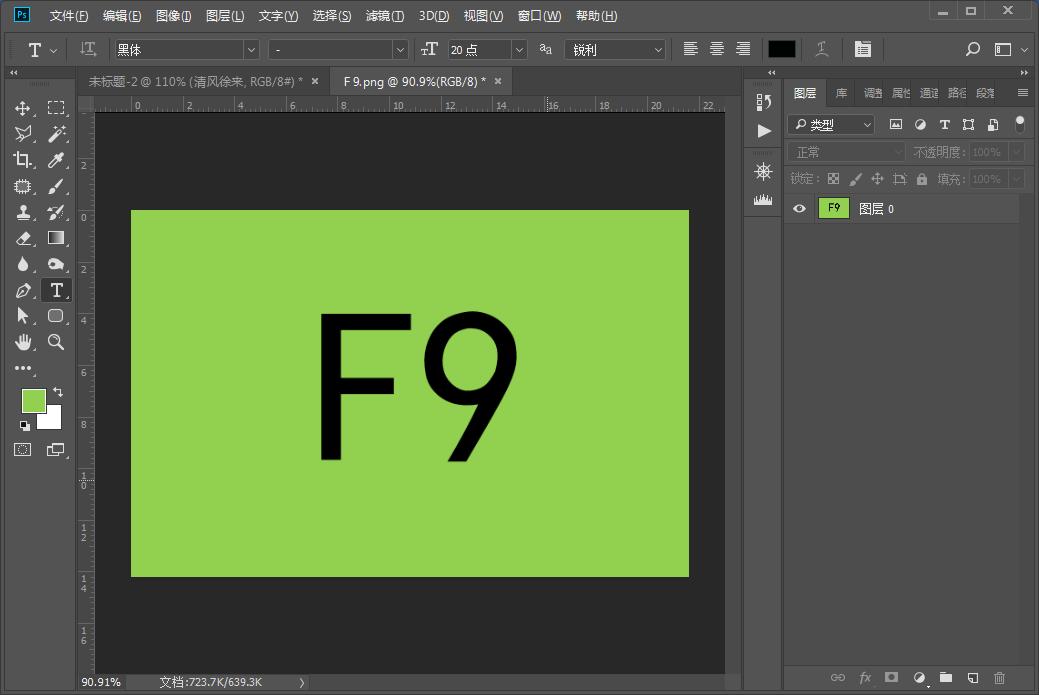Open the warp text option

(821, 49)
